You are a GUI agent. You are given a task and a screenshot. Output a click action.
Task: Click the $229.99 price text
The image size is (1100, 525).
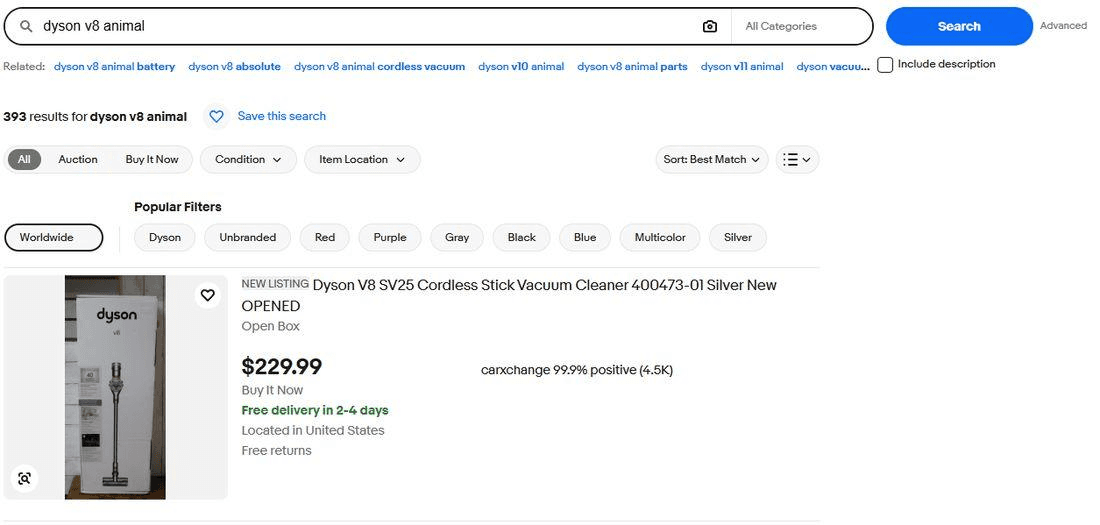(x=281, y=366)
